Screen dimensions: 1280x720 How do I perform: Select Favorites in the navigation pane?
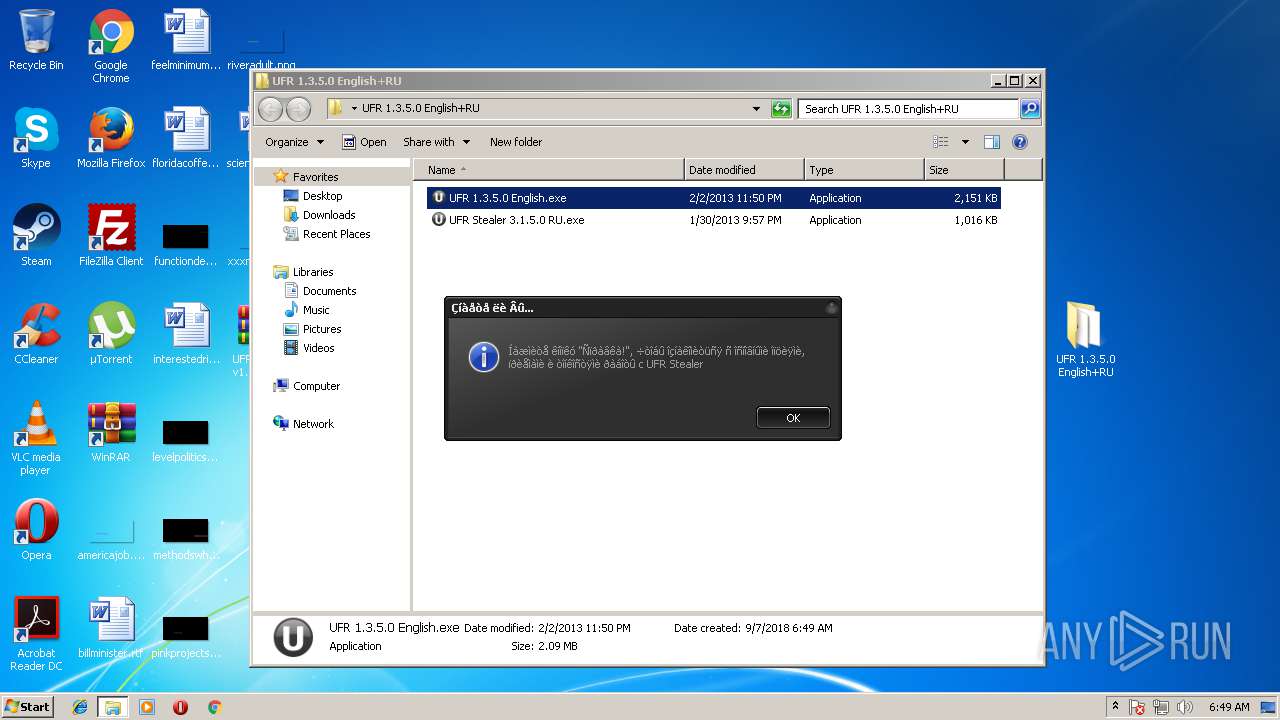pyautogui.click(x=315, y=177)
